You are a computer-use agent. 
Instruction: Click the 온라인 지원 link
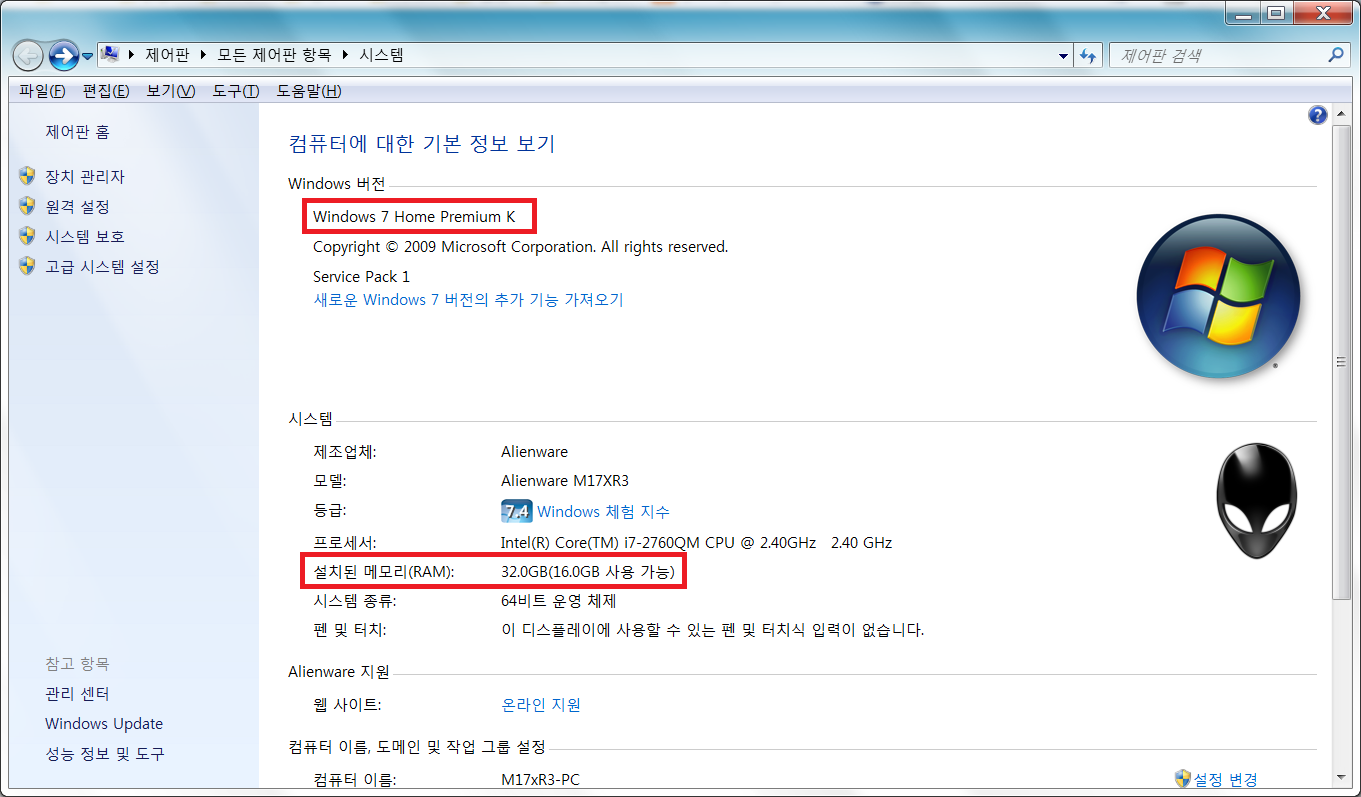pos(540,705)
